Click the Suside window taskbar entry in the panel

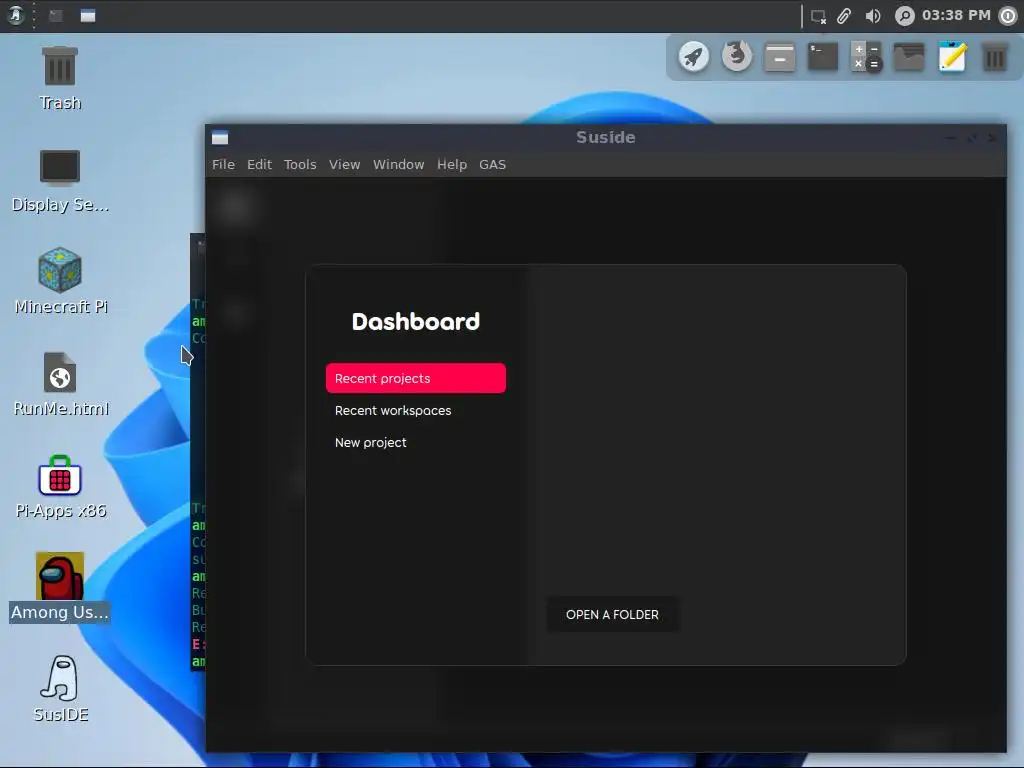[x=88, y=16]
